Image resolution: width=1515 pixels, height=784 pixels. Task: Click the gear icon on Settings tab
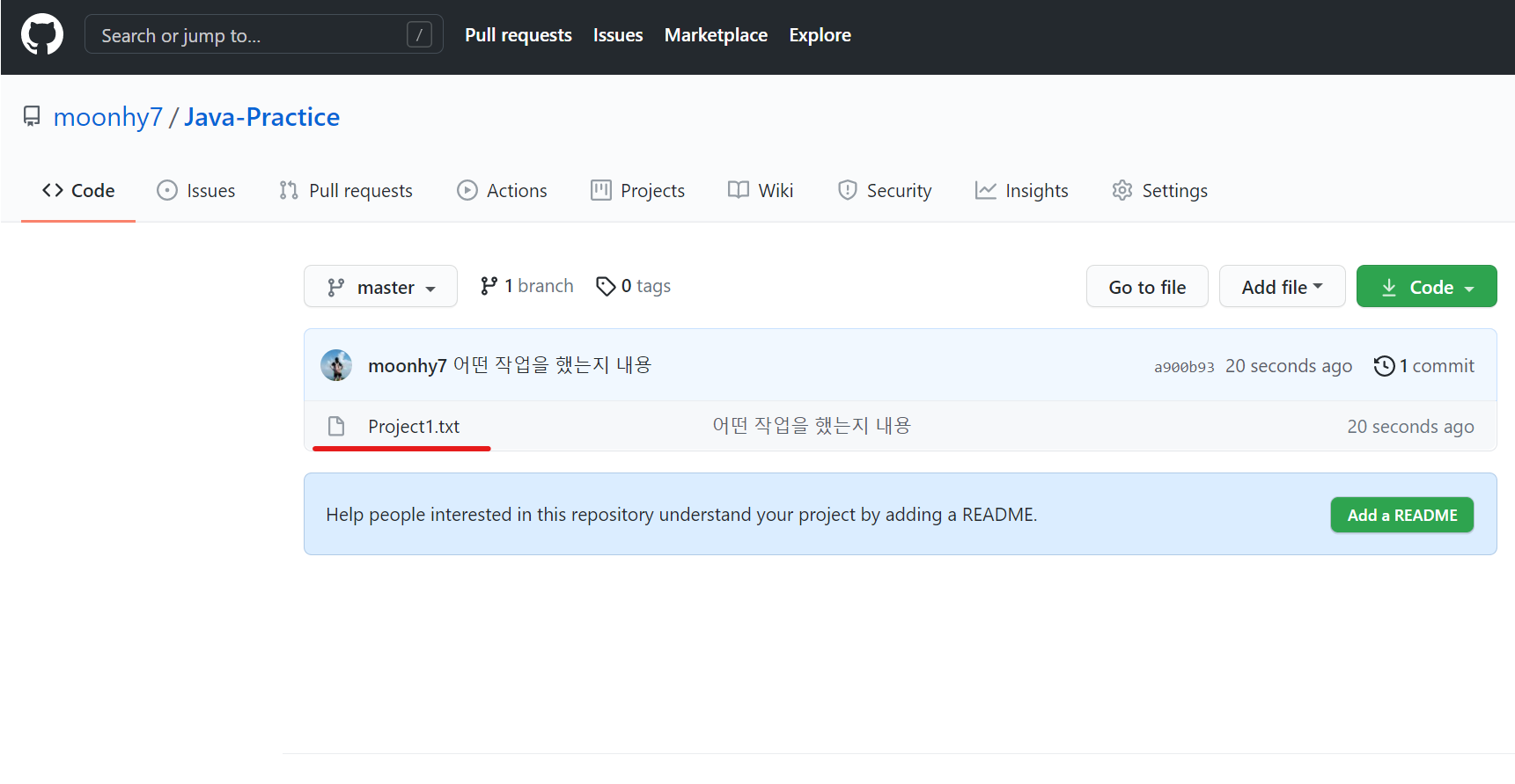click(1122, 190)
